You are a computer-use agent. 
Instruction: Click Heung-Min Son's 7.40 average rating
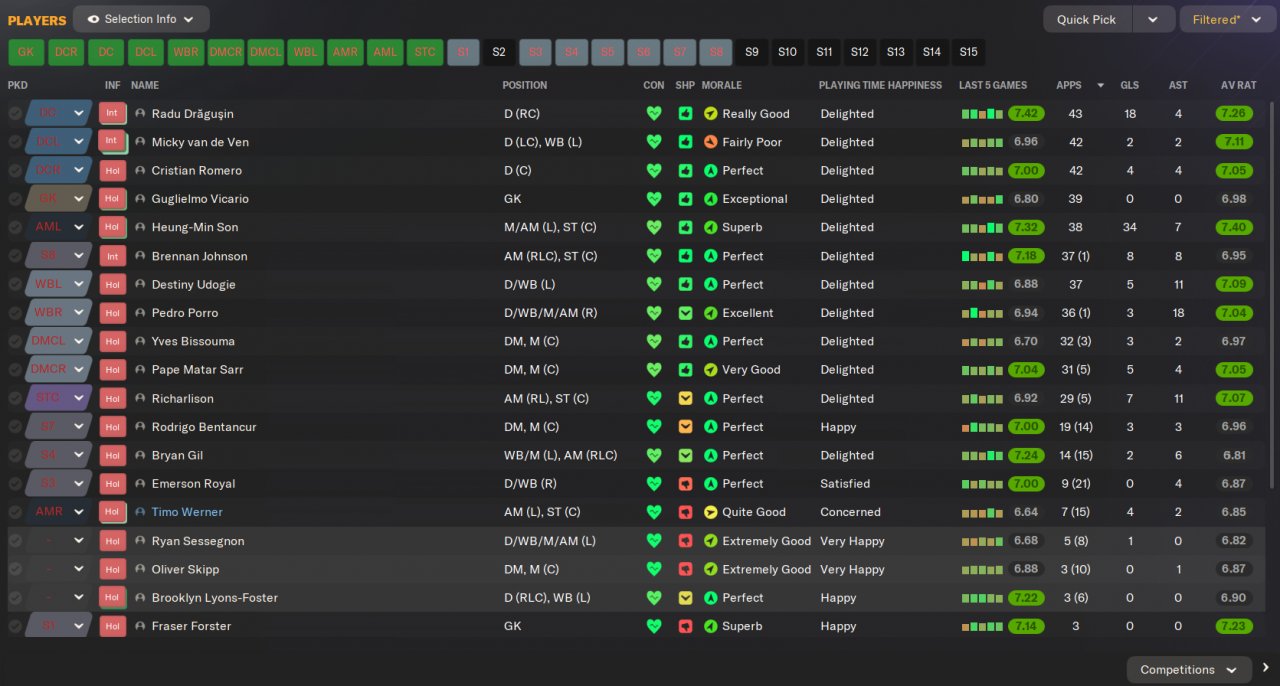tap(1234, 227)
